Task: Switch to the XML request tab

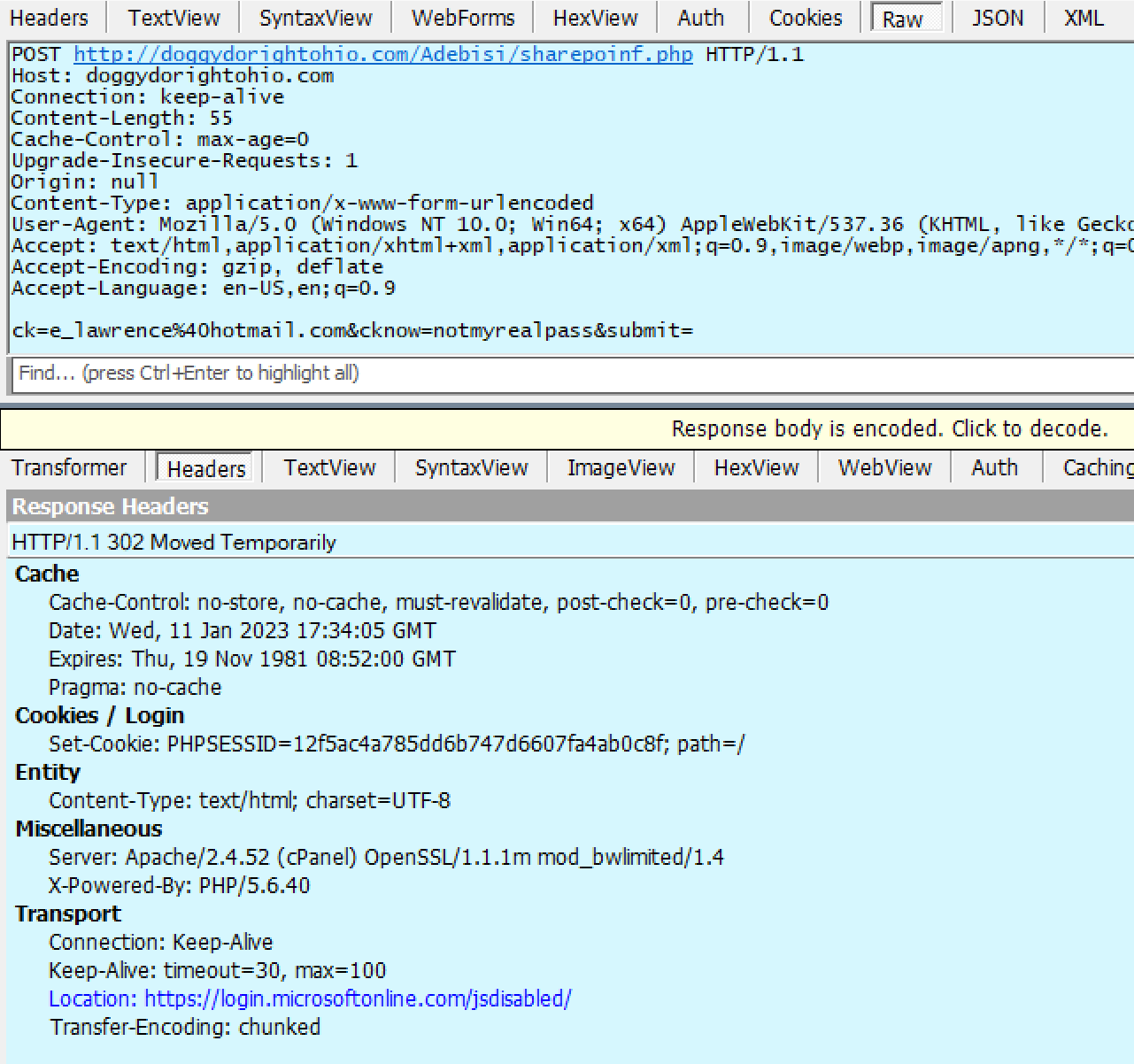Action: click(1084, 18)
